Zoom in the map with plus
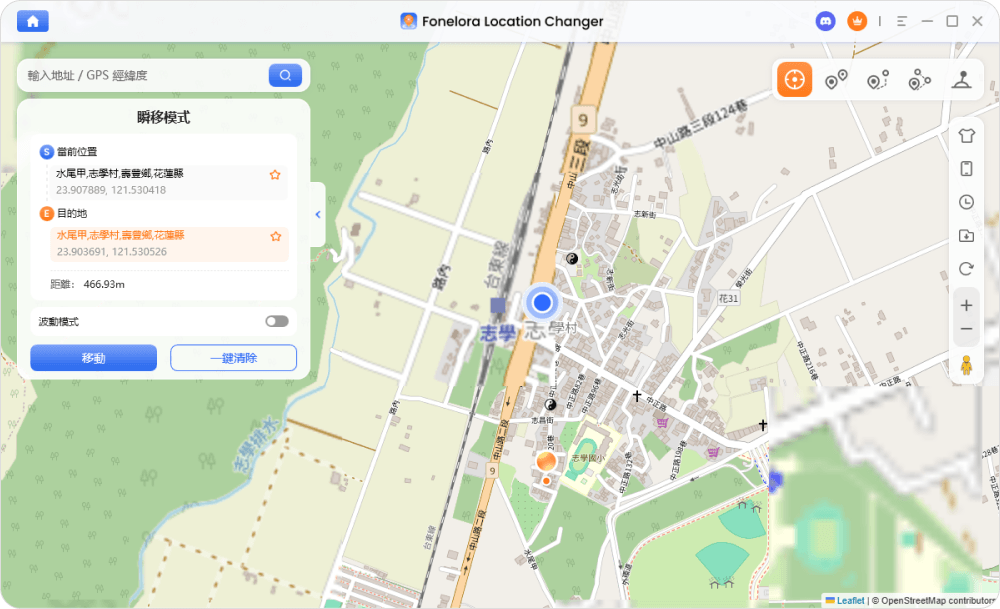This screenshot has width=1000, height=609. click(966, 305)
